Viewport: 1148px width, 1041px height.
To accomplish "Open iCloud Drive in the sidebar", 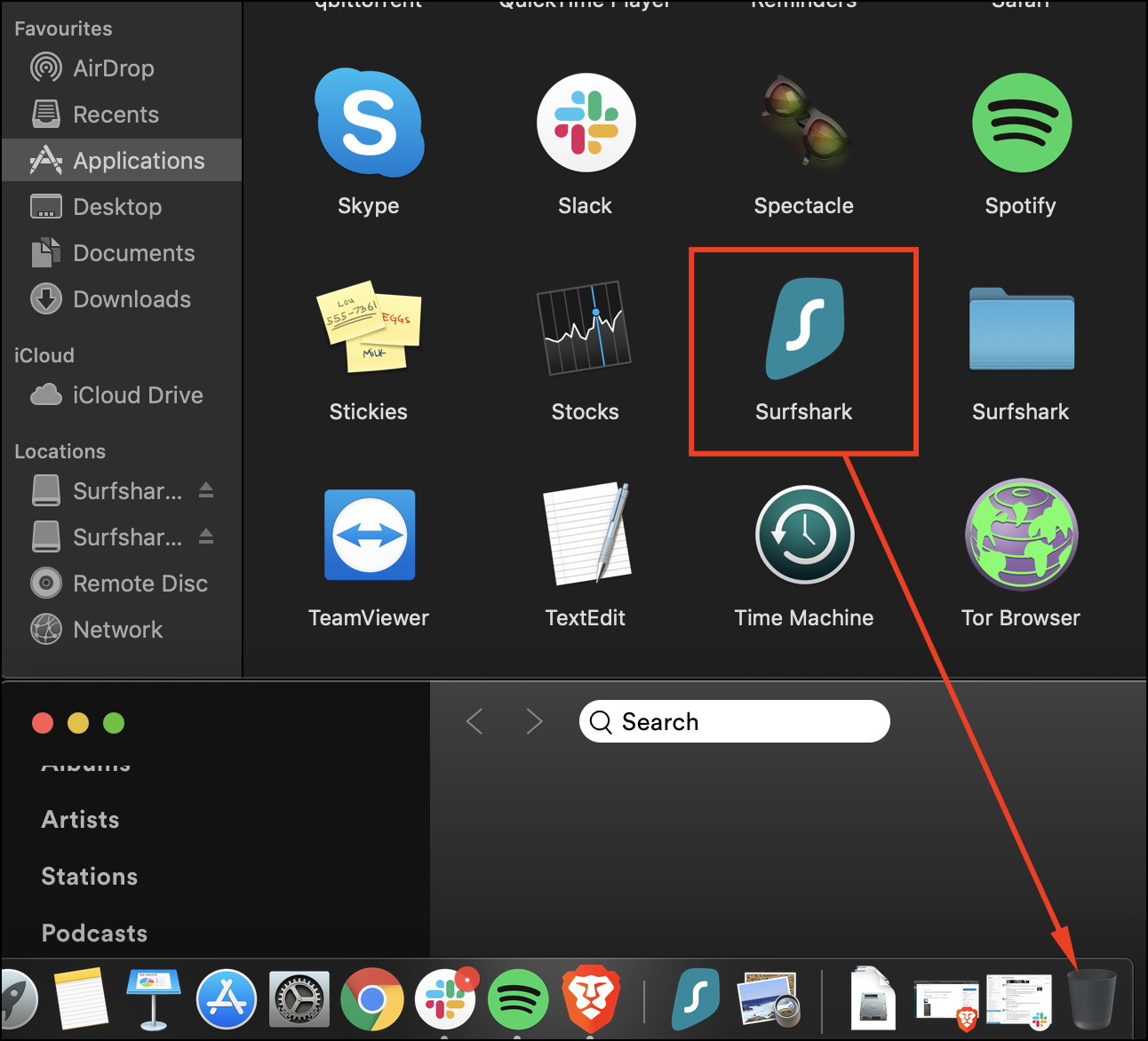I will pyautogui.click(x=121, y=394).
